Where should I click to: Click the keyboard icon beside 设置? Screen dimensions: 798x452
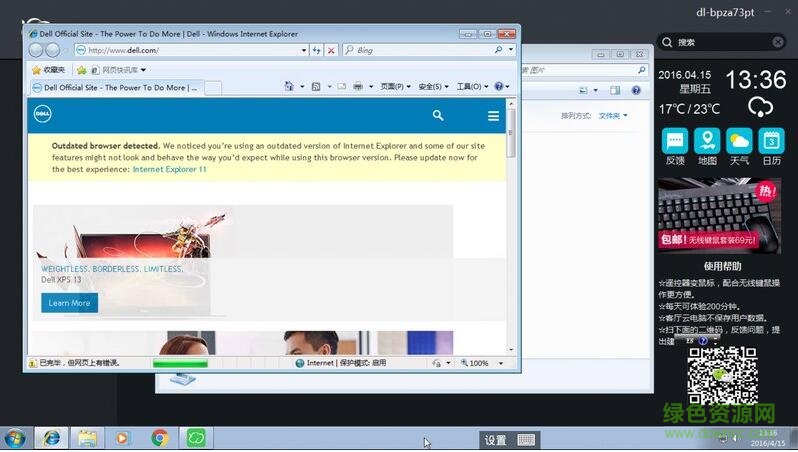(526, 440)
